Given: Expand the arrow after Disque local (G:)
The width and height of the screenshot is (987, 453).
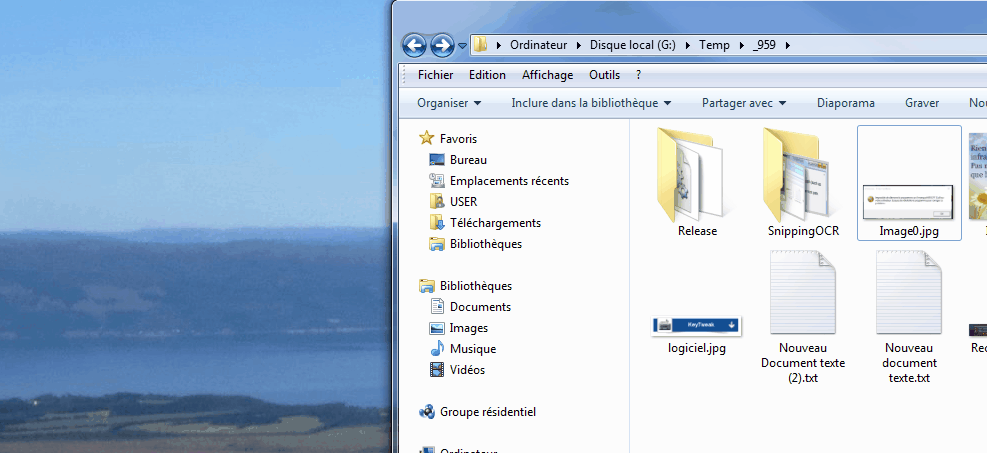Looking at the screenshot, I should point(687,45).
